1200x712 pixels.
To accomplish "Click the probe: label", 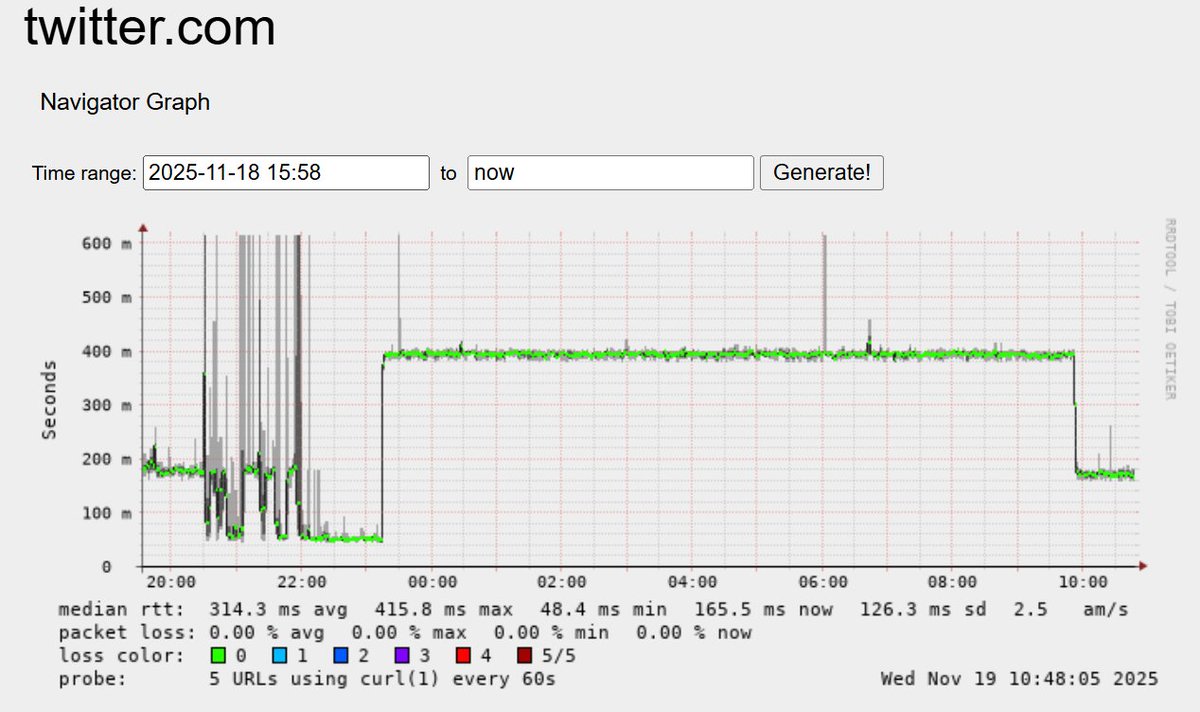I will pos(92,679).
